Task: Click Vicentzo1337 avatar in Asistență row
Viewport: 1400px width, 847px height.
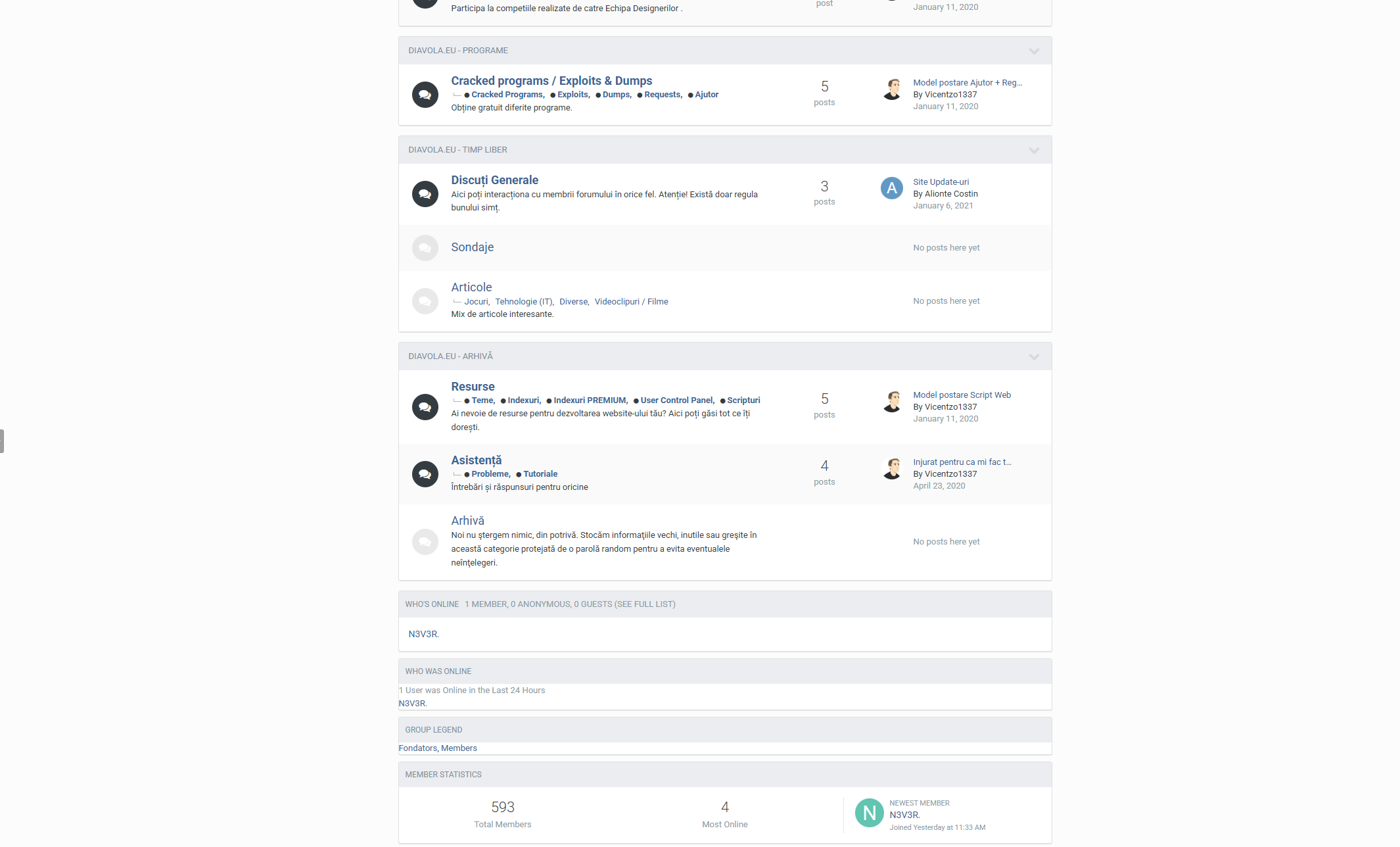Action: point(891,468)
